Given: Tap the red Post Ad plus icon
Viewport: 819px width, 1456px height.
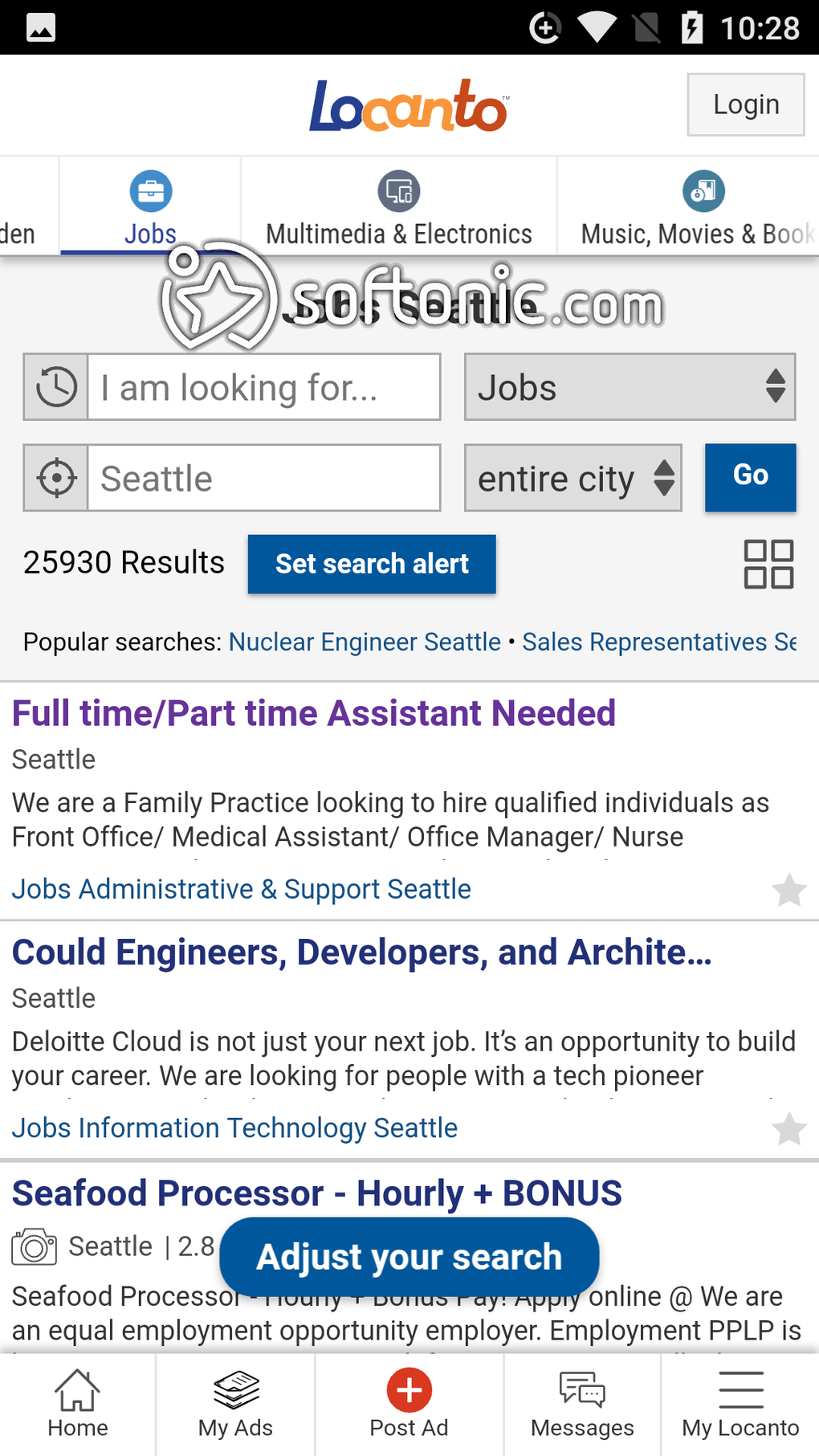Looking at the screenshot, I should point(409,1391).
